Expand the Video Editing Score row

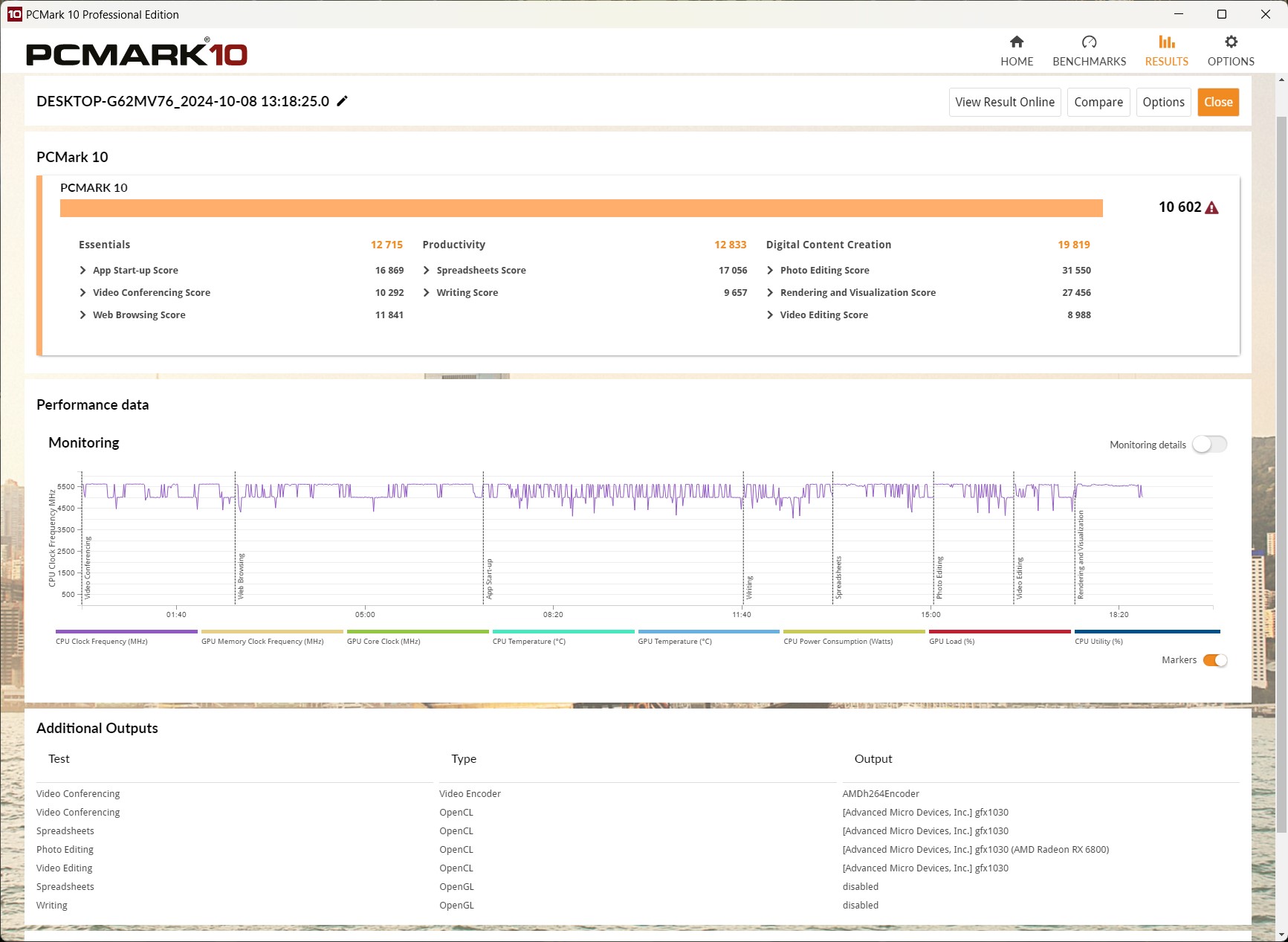(770, 315)
